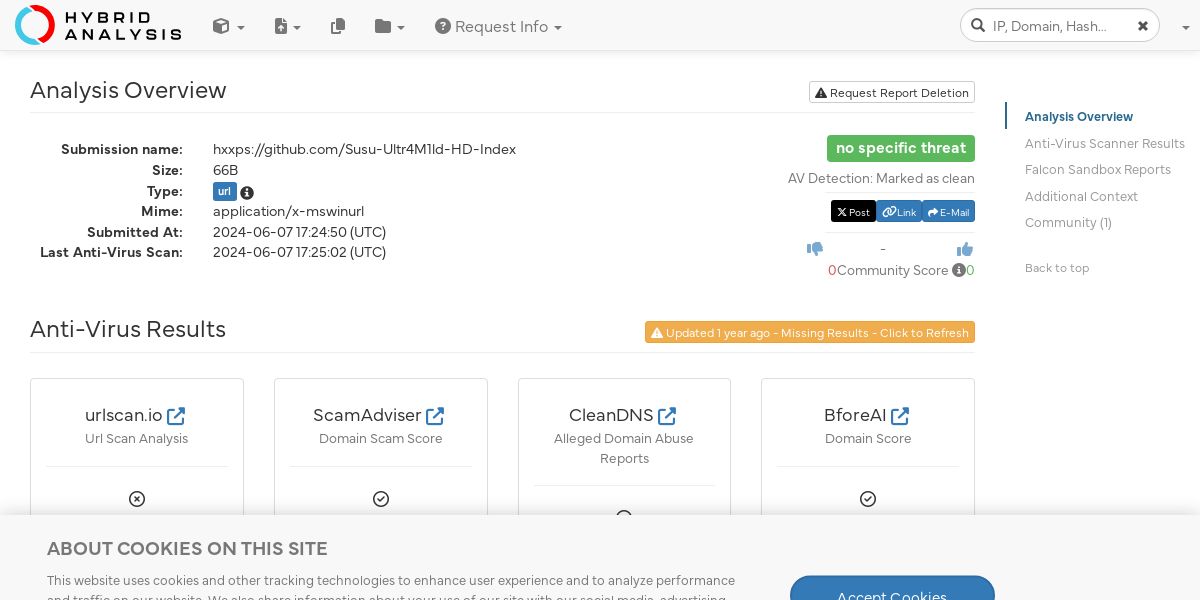The image size is (1200, 600).
Task: Click the file collections copy icon
Action: [338, 27]
